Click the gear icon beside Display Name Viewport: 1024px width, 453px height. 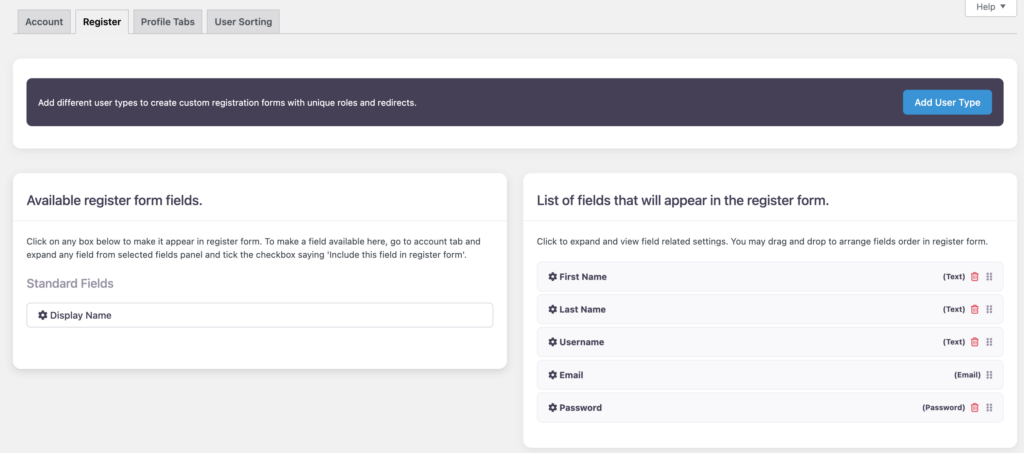click(43, 315)
